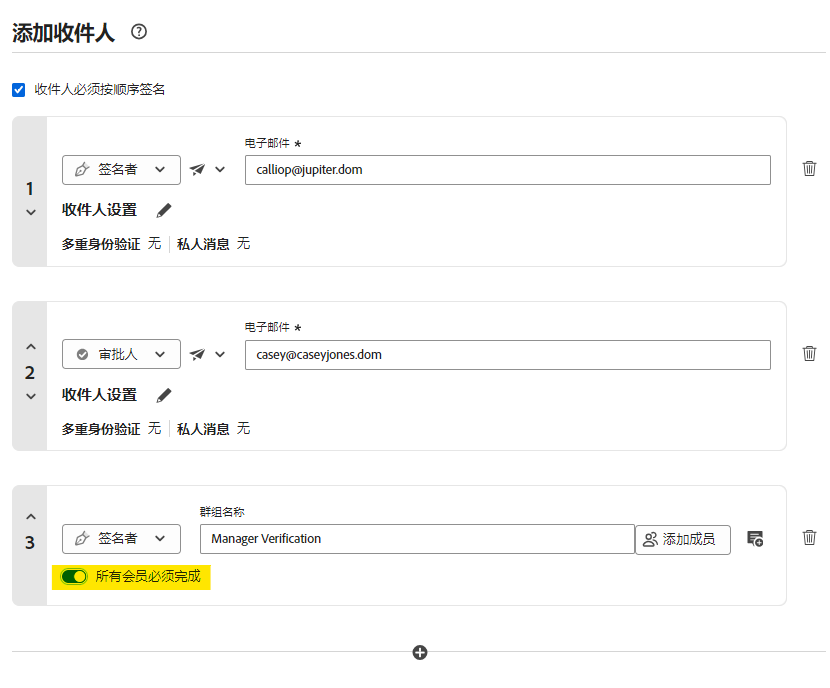Click the 添加成员 button for Manager Verification
The image size is (830, 688).
pyautogui.click(x=683, y=538)
